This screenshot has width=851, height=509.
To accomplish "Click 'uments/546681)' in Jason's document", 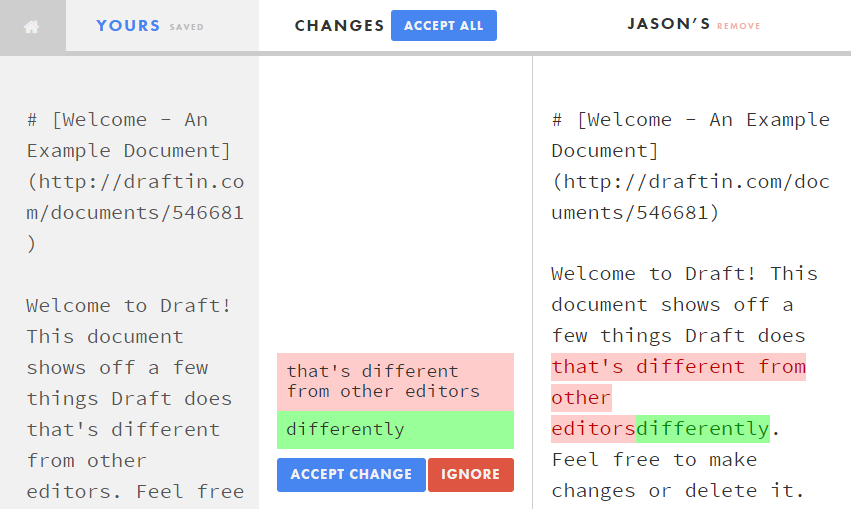I will pyautogui.click(x=635, y=212).
